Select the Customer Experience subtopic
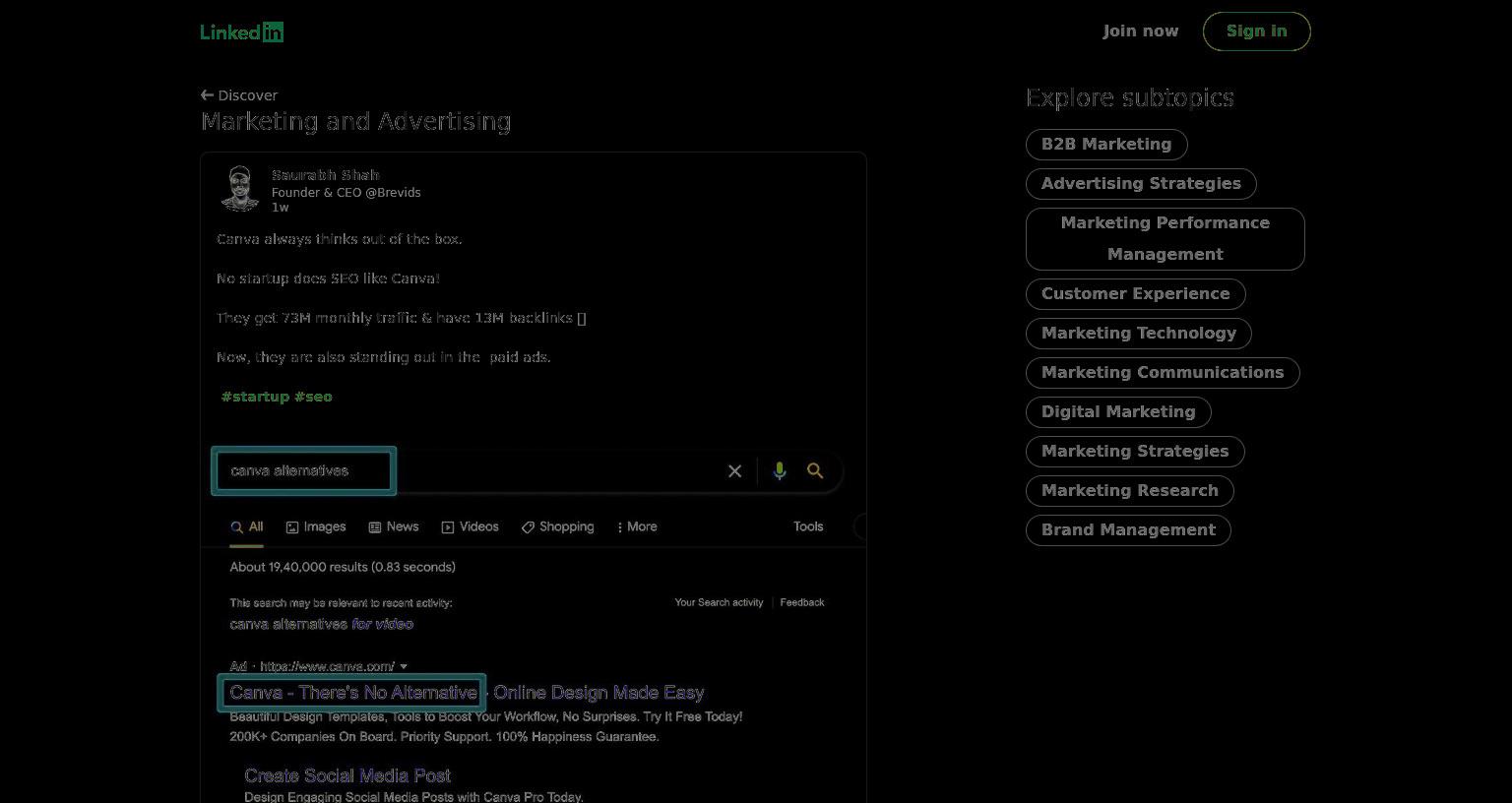 1136,294
